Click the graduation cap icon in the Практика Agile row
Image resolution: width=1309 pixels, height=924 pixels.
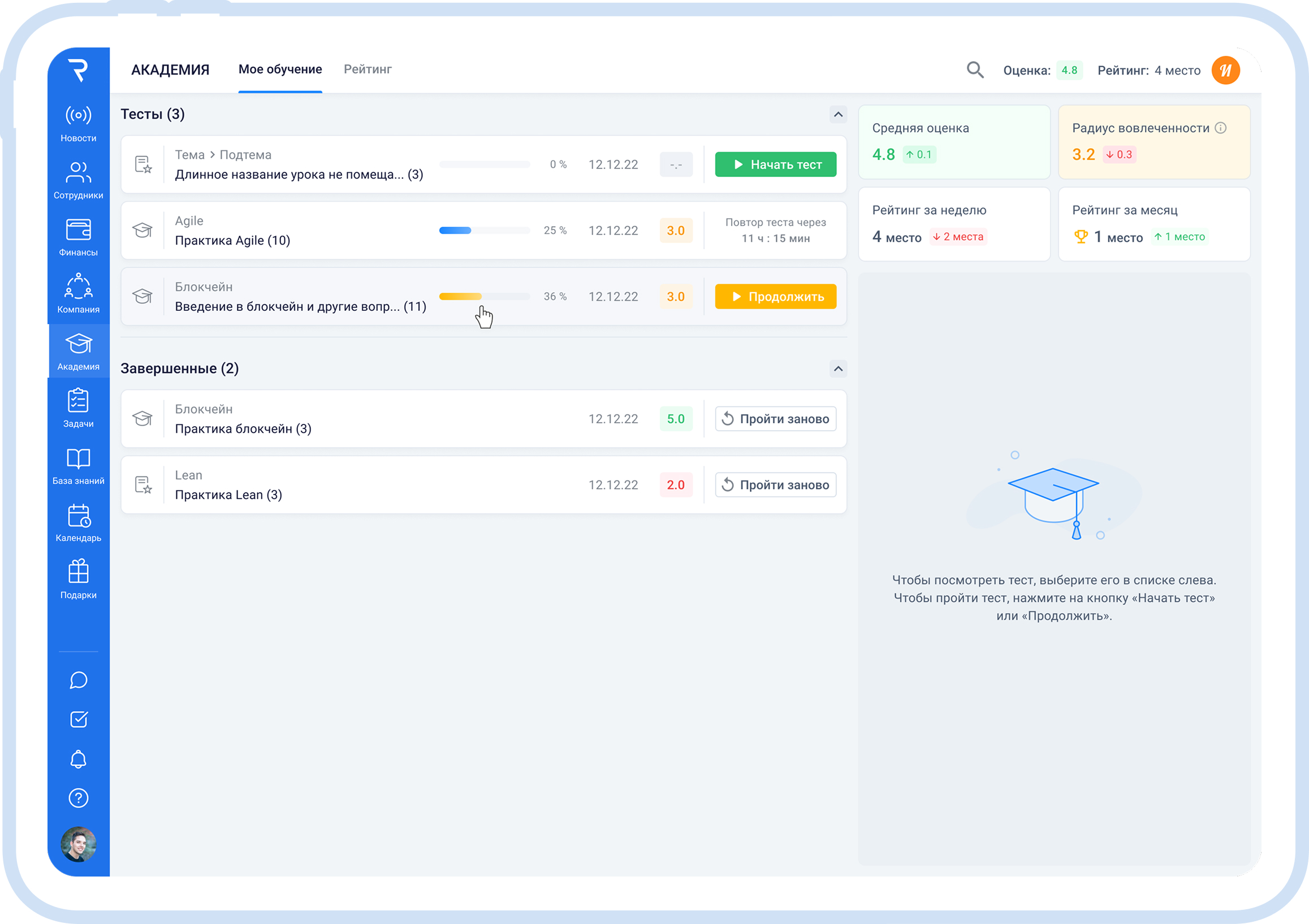point(142,230)
